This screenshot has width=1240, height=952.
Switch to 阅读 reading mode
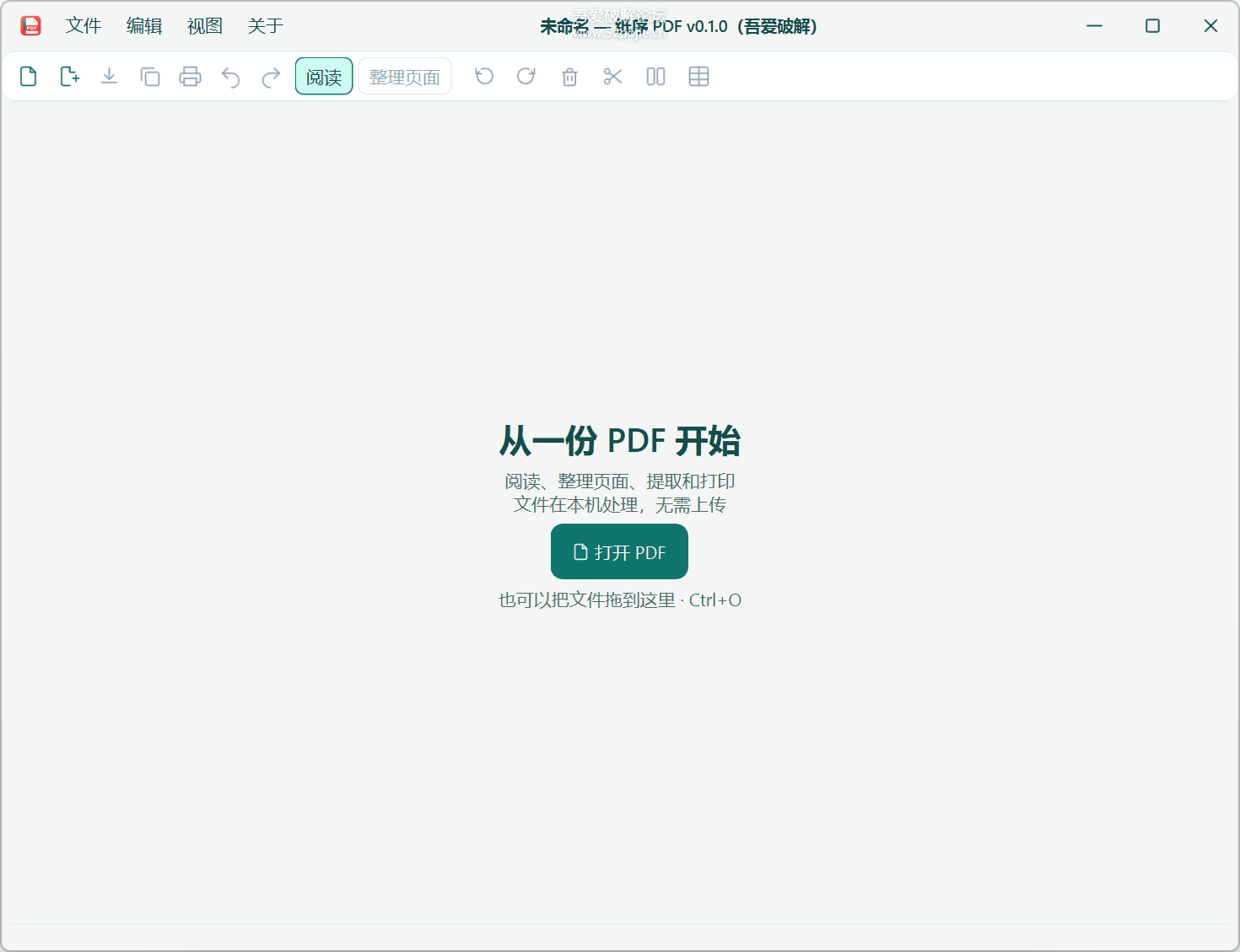pyautogui.click(x=324, y=77)
